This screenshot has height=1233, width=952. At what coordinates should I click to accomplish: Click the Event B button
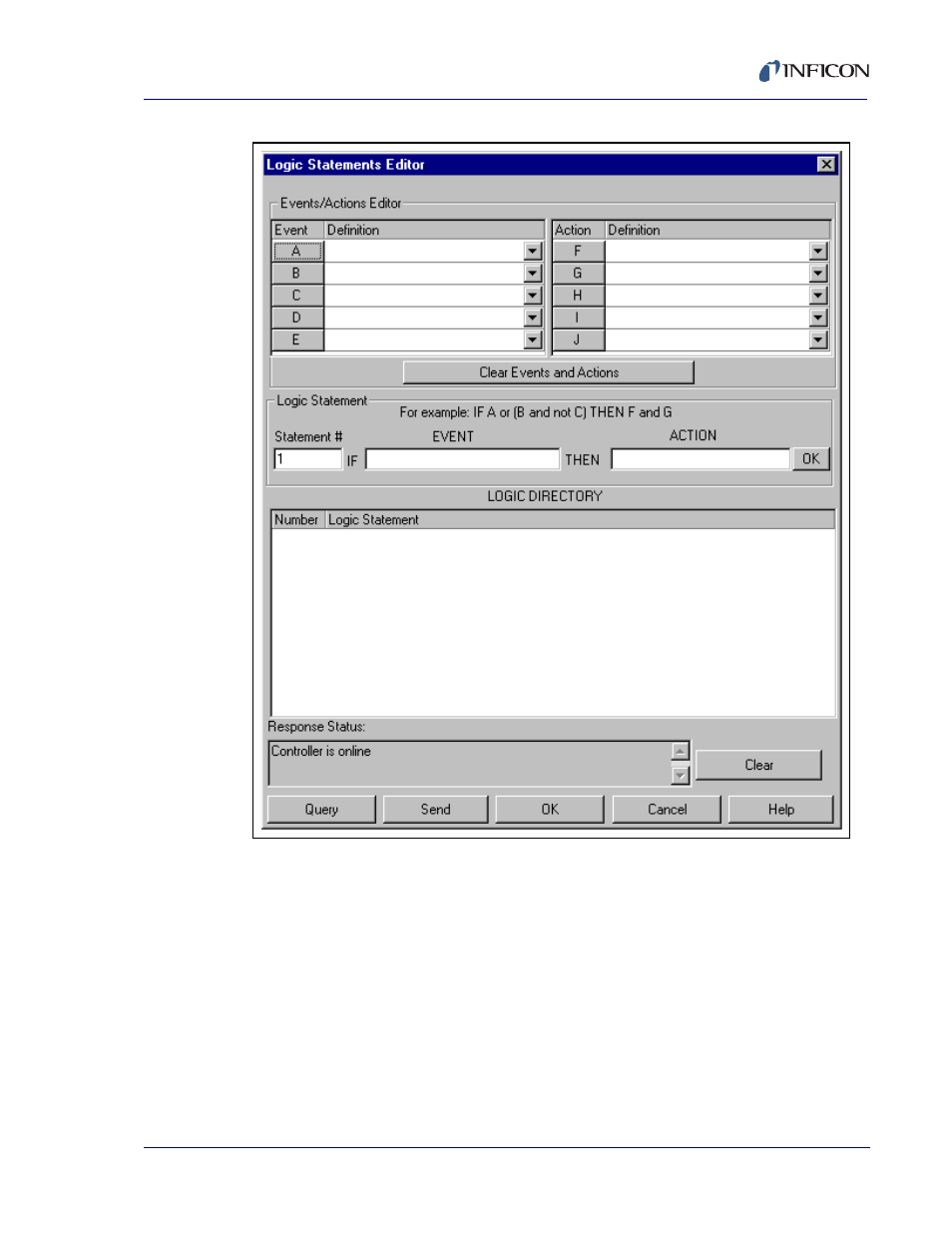coord(297,274)
